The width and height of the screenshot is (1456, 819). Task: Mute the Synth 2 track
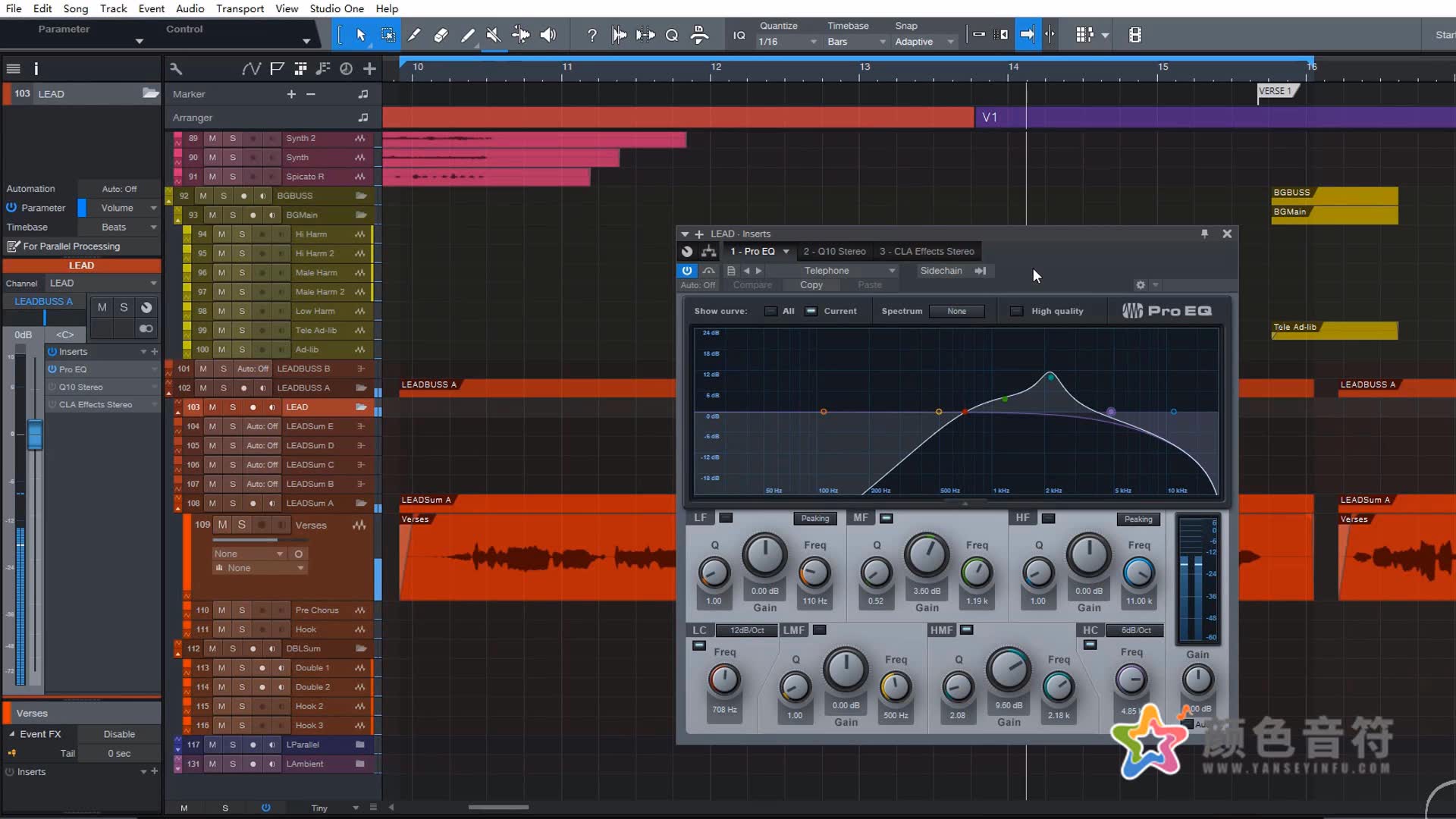click(x=212, y=138)
